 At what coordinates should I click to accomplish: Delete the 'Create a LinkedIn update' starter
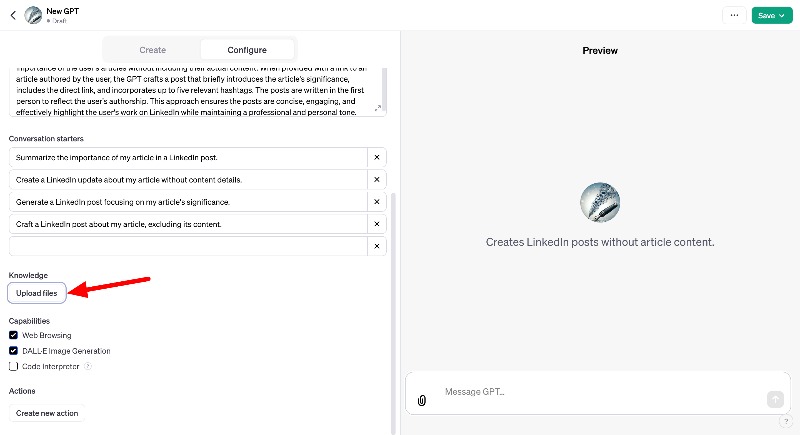point(377,180)
